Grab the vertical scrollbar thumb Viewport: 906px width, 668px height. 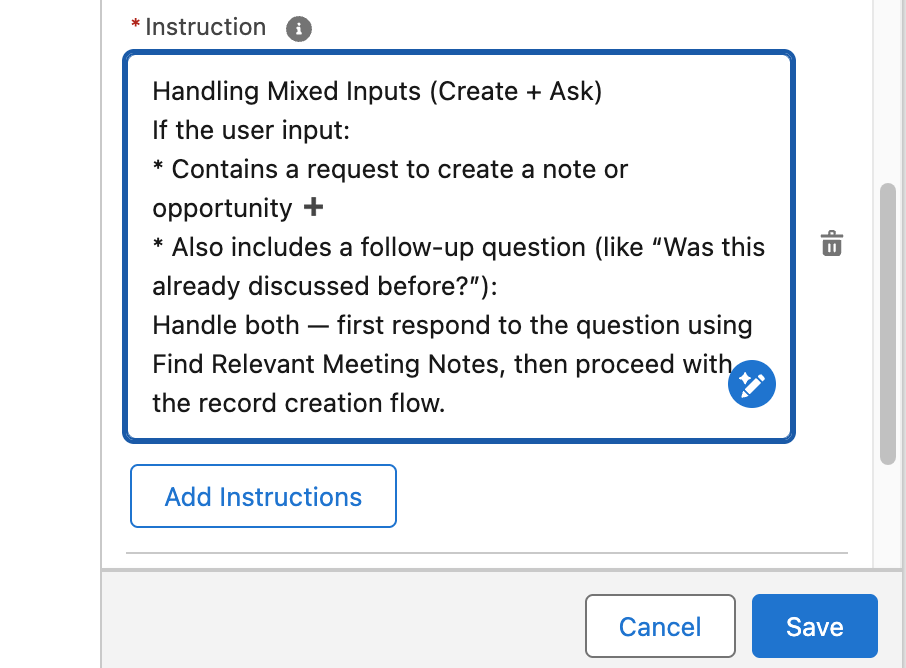887,322
